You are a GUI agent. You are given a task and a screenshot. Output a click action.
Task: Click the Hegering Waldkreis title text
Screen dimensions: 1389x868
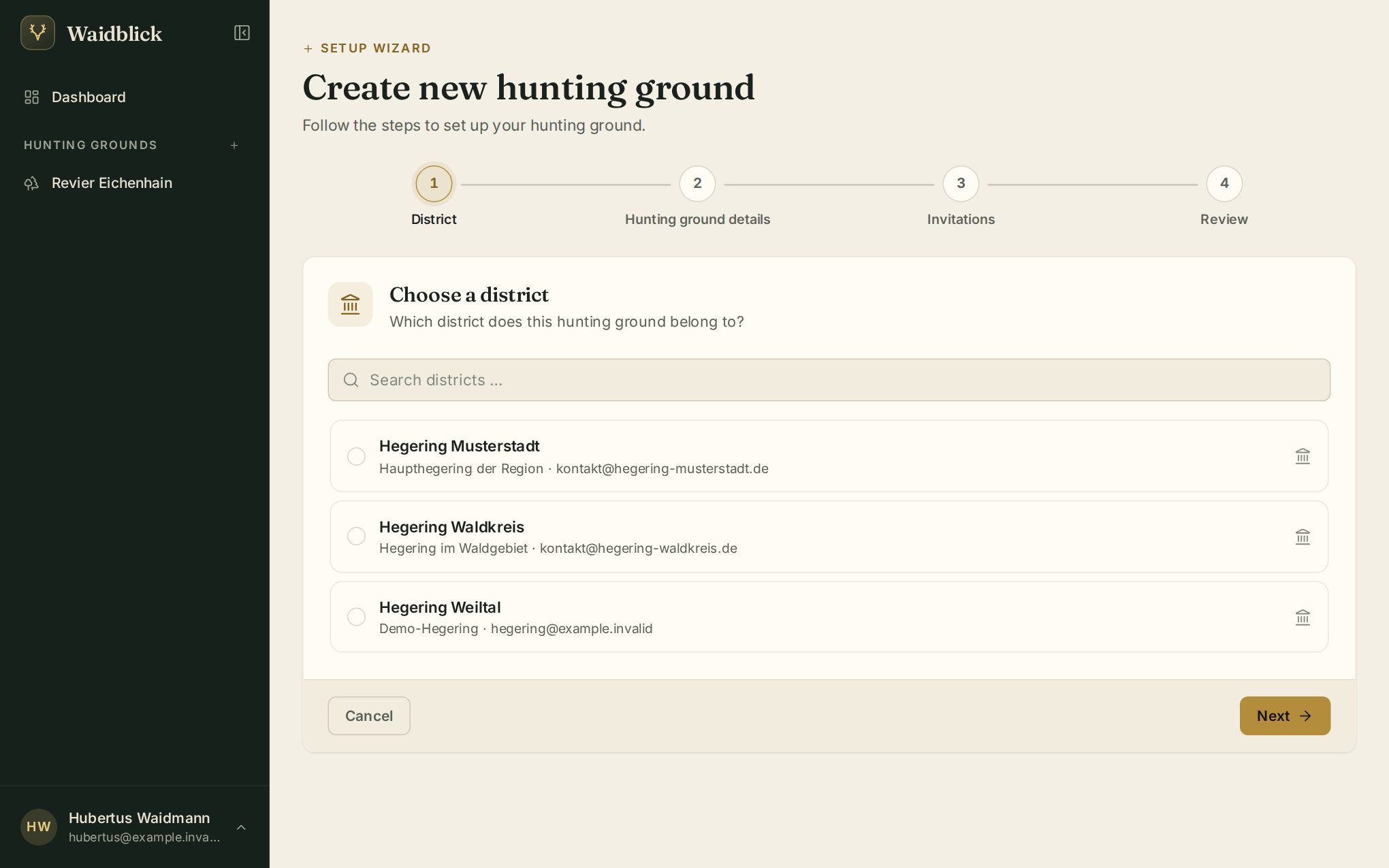tap(451, 527)
